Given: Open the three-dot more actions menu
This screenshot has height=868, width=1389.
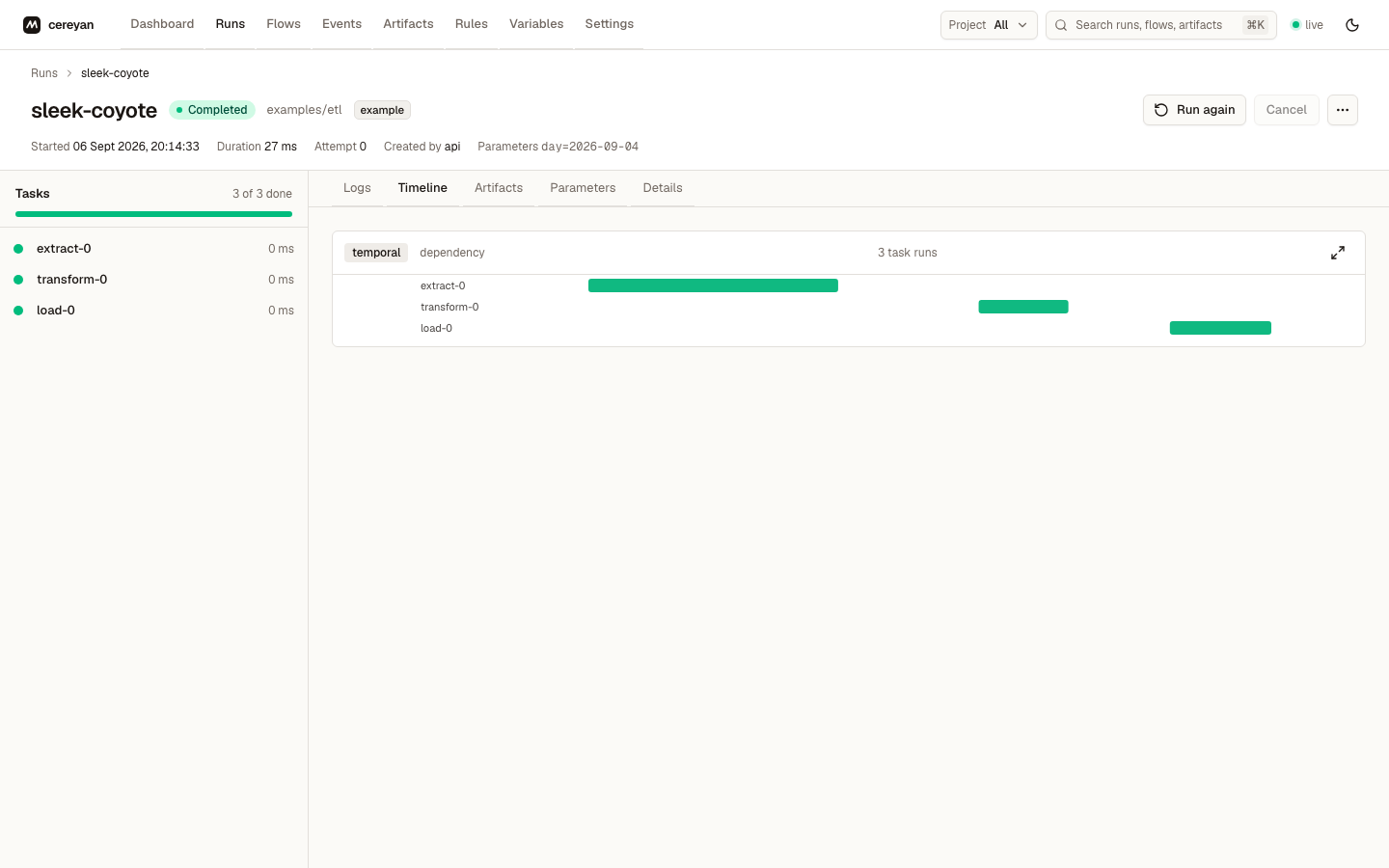Looking at the screenshot, I should (x=1343, y=110).
